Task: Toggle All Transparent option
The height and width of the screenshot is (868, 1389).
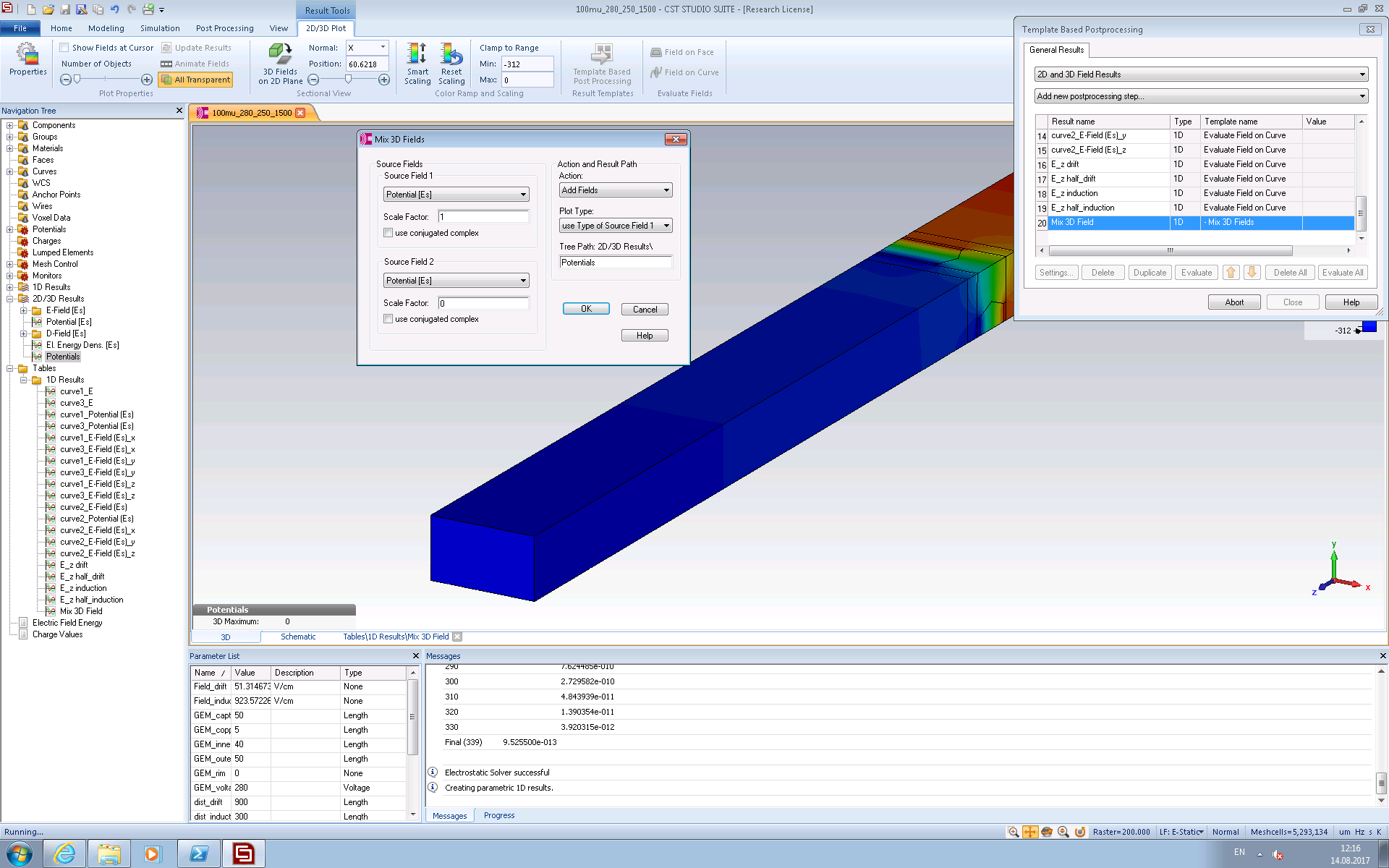Action: click(195, 80)
